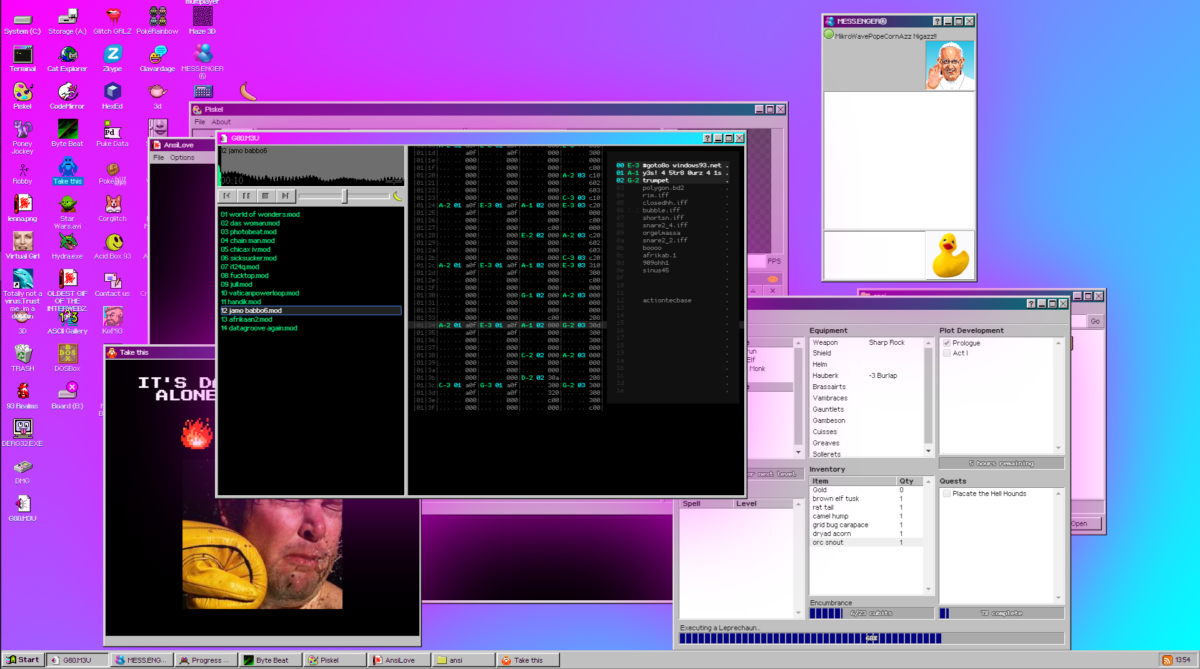Open the Glitch GRLZ desktop icon

coord(112,20)
